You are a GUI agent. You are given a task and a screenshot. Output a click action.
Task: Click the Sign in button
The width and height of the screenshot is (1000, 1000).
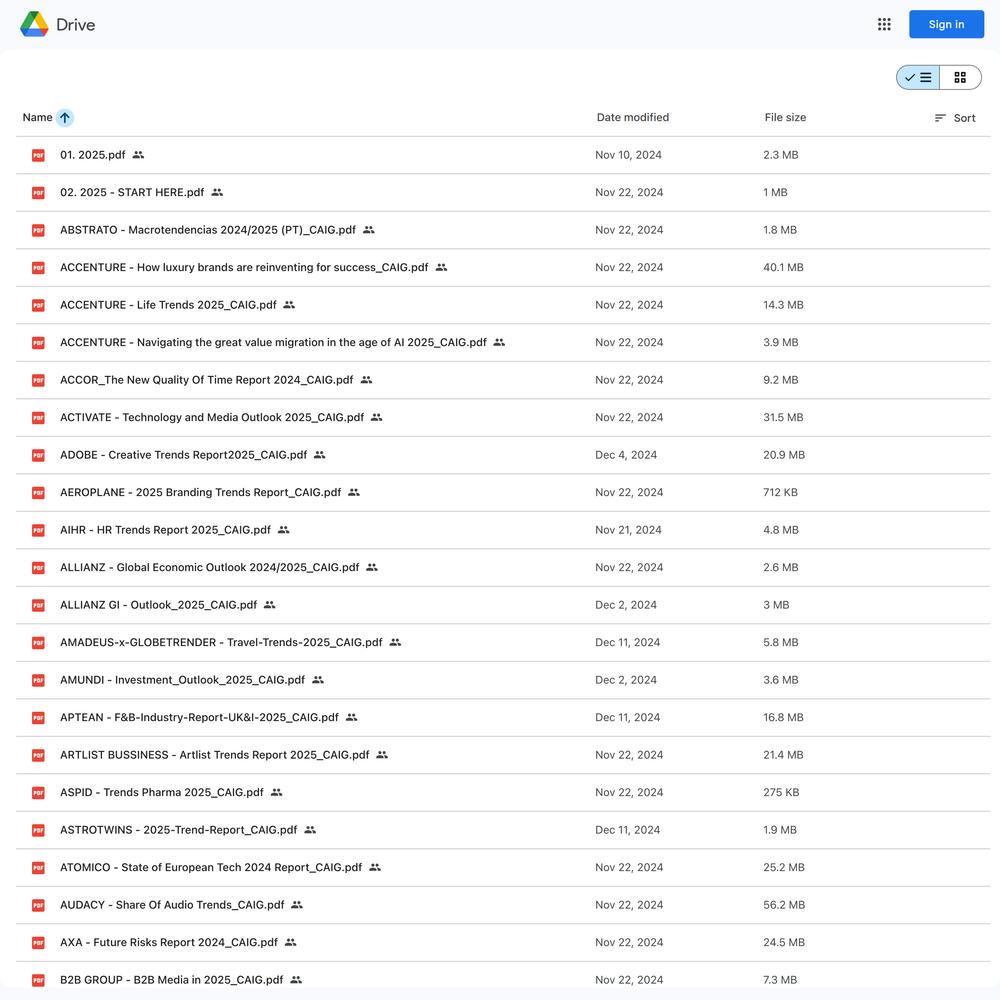pos(946,24)
